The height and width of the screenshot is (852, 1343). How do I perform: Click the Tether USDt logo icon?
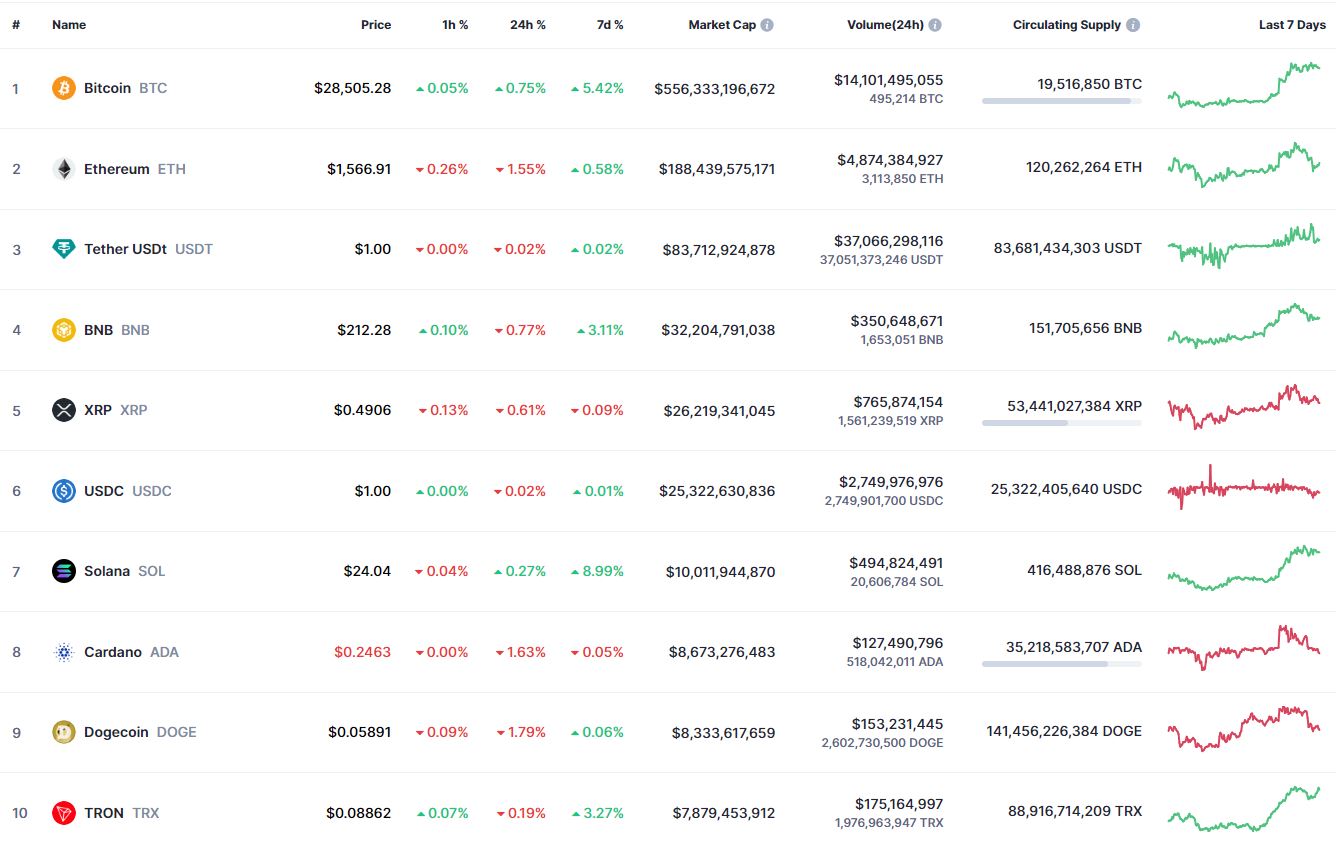pyautogui.click(x=64, y=249)
